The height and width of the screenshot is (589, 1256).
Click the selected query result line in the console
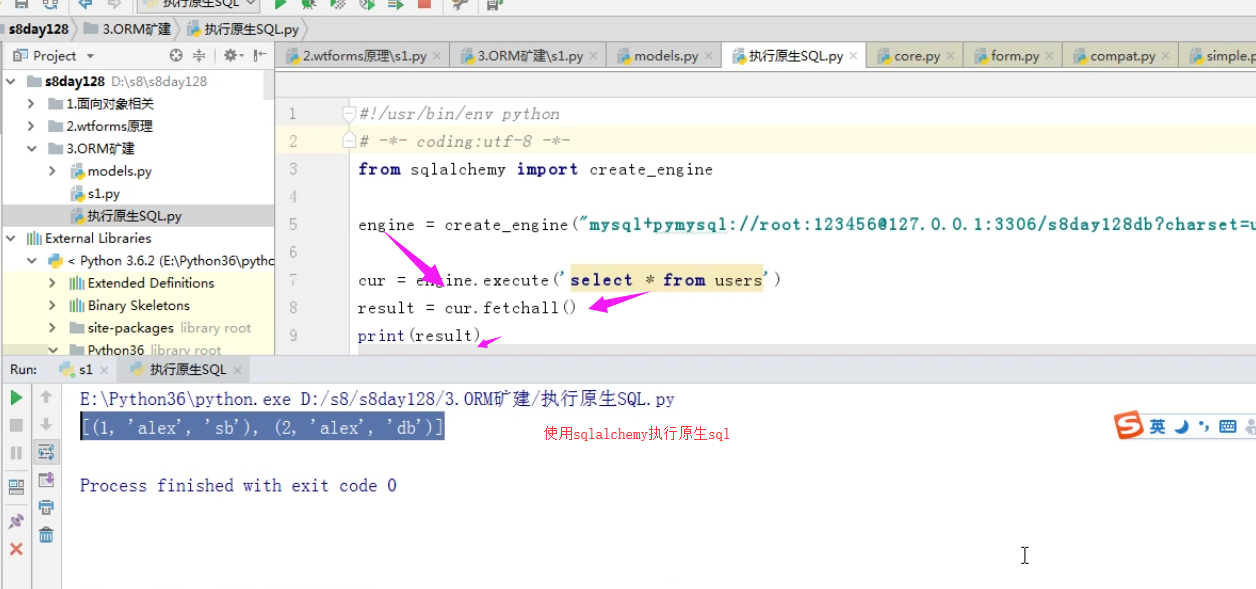pos(262,427)
